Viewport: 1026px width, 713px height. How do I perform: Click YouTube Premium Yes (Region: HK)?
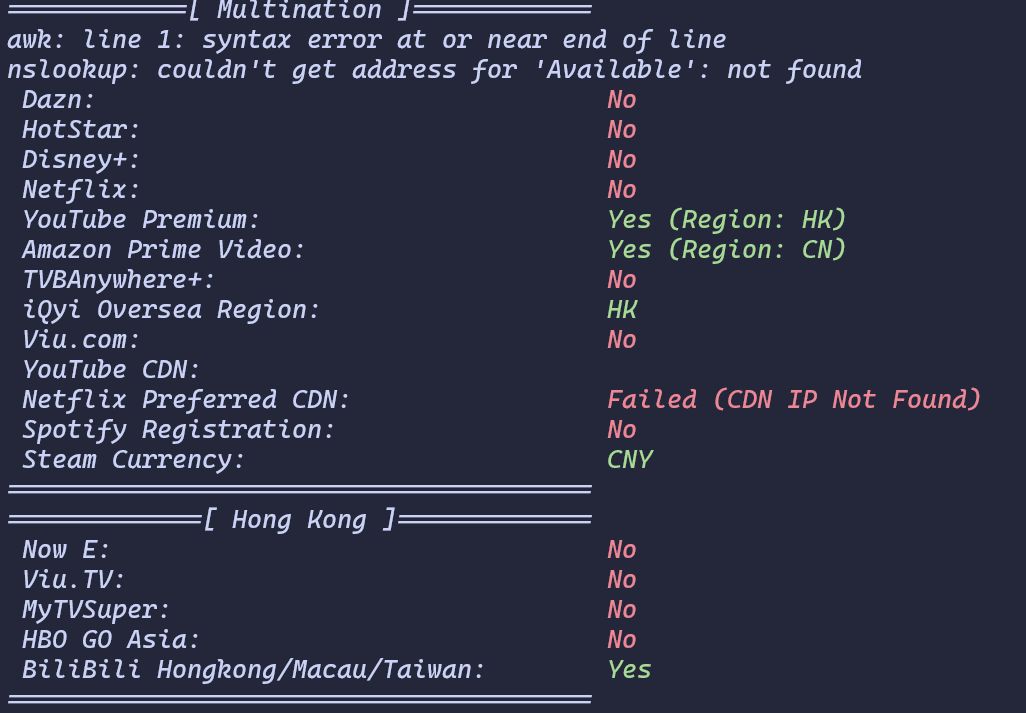(x=726, y=220)
